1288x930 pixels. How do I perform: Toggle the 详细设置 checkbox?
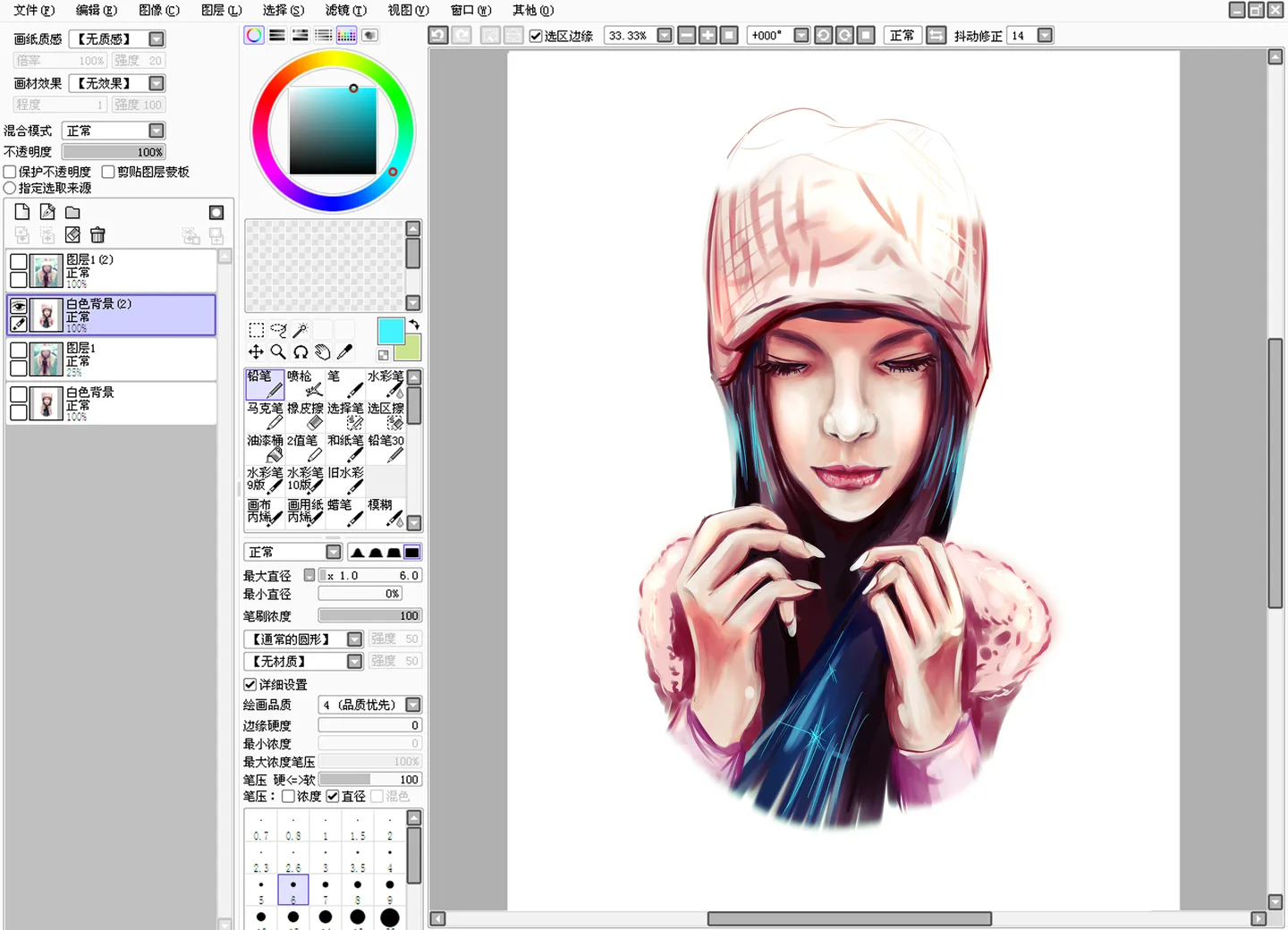[250, 684]
